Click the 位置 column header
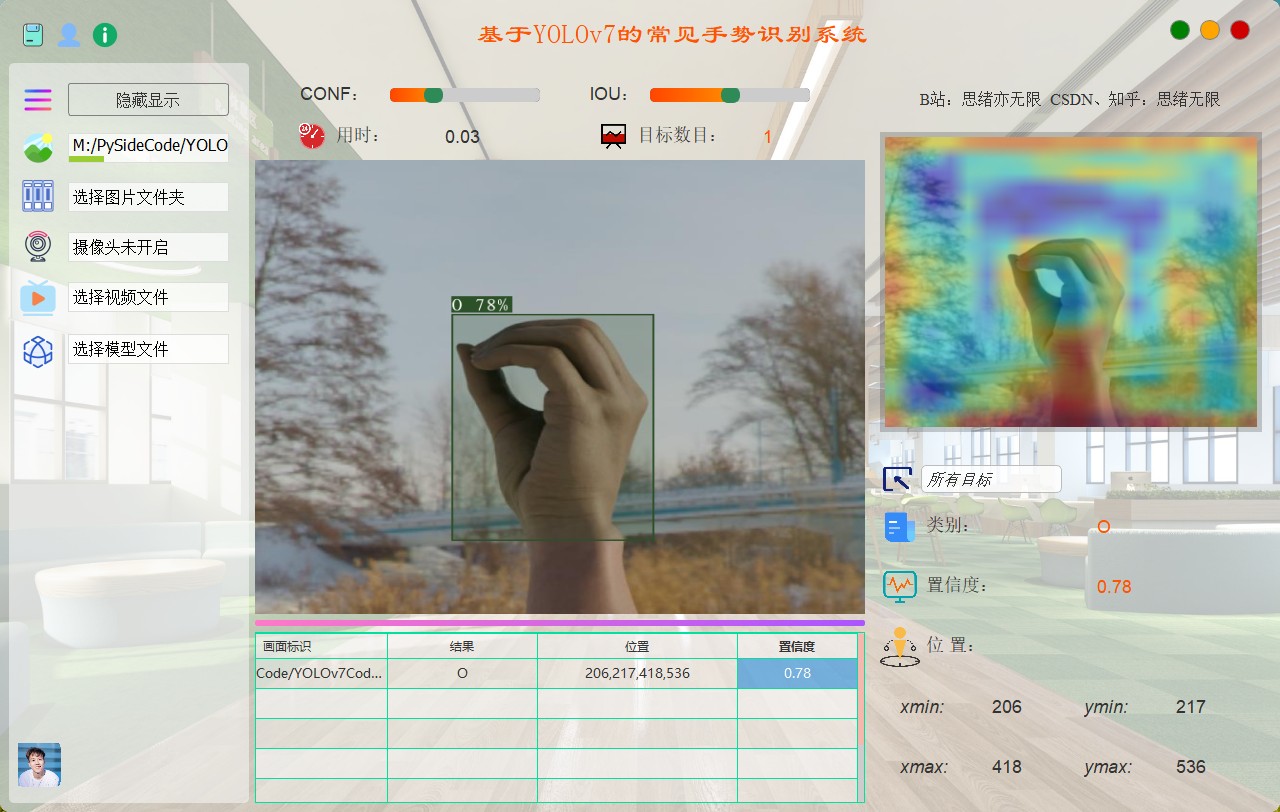This screenshot has height=812, width=1280. pyautogui.click(x=637, y=646)
